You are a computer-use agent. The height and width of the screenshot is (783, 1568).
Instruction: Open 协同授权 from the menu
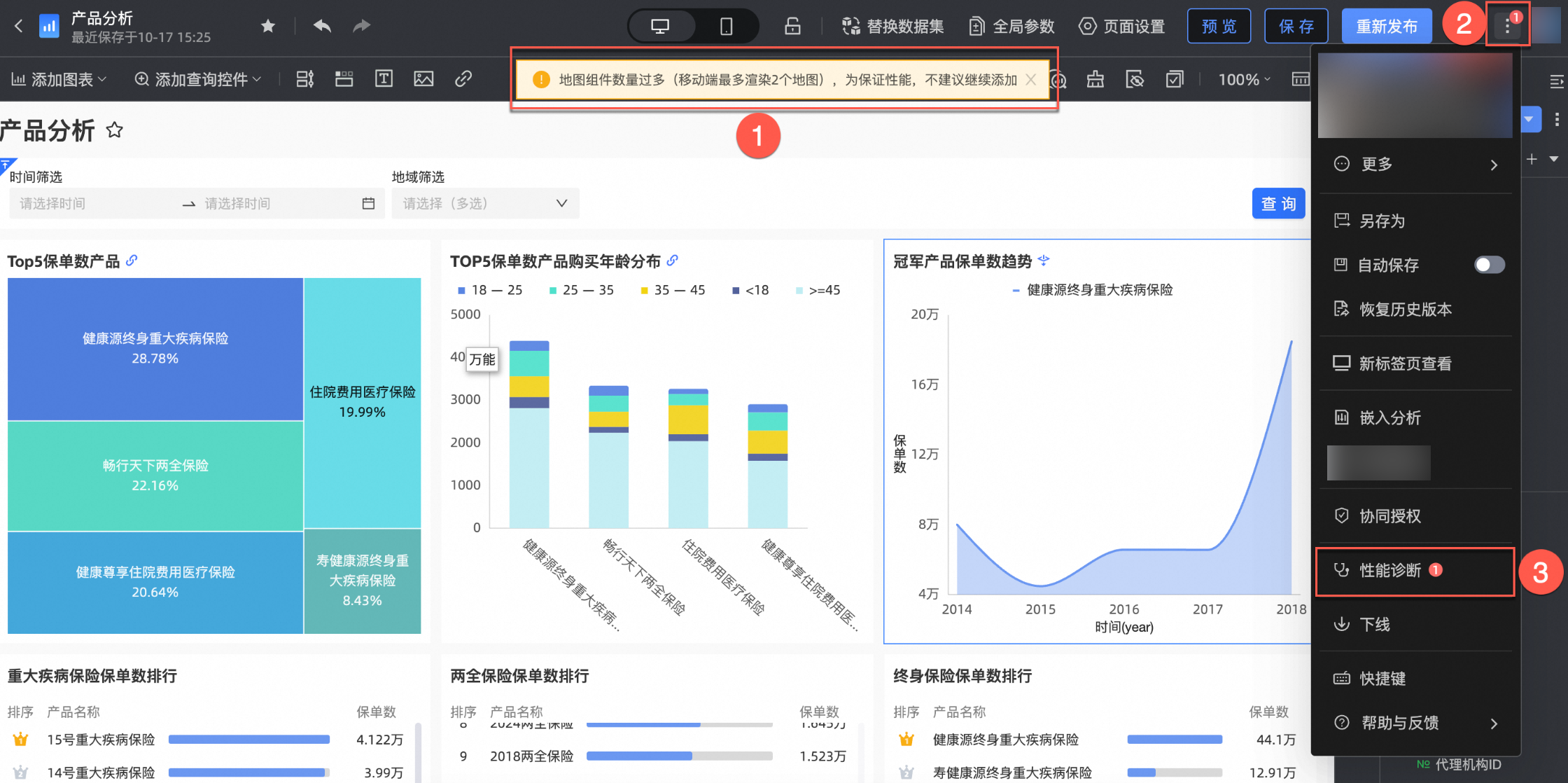tap(1415, 516)
